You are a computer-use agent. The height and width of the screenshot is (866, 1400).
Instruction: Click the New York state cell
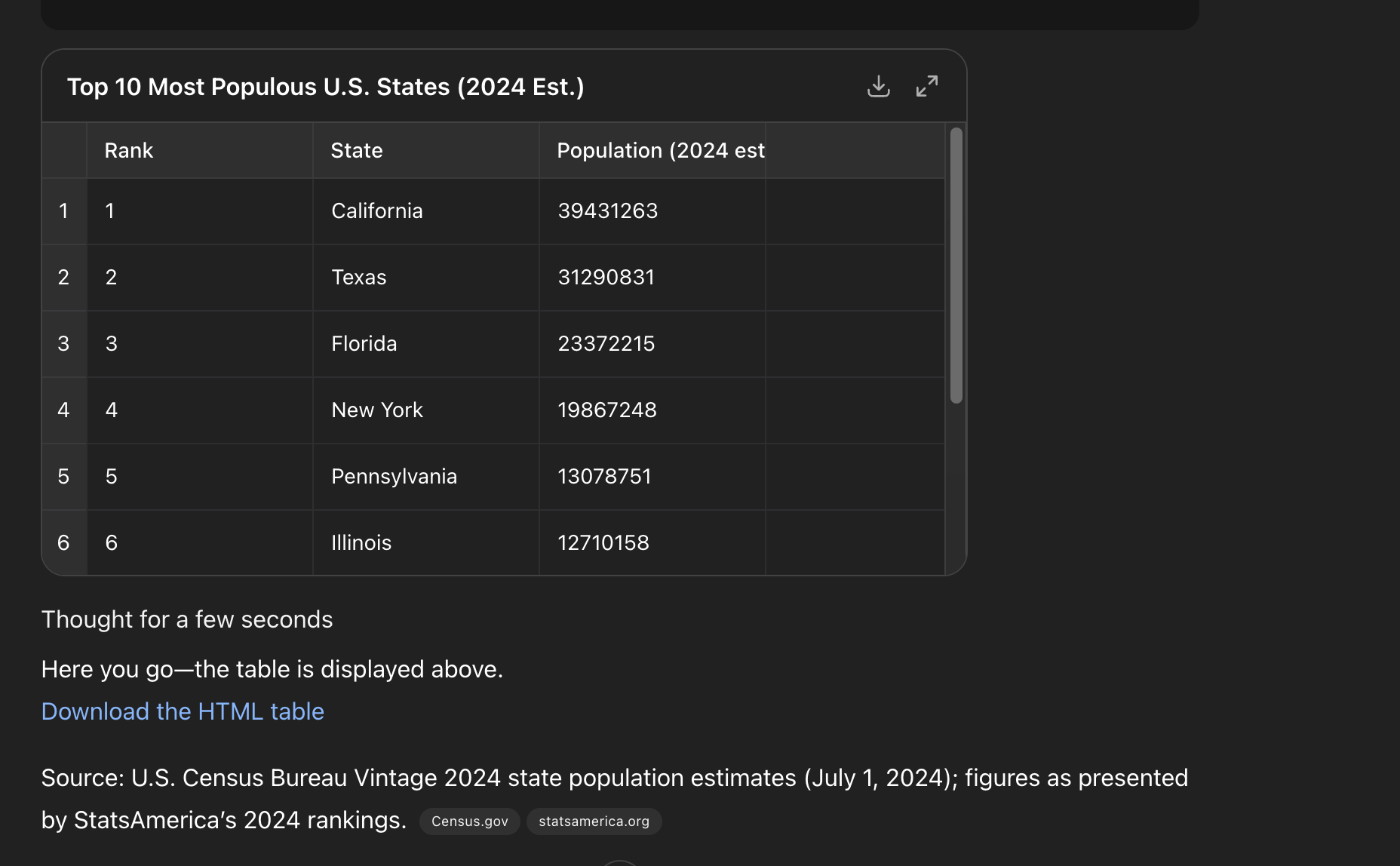(377, 410)
